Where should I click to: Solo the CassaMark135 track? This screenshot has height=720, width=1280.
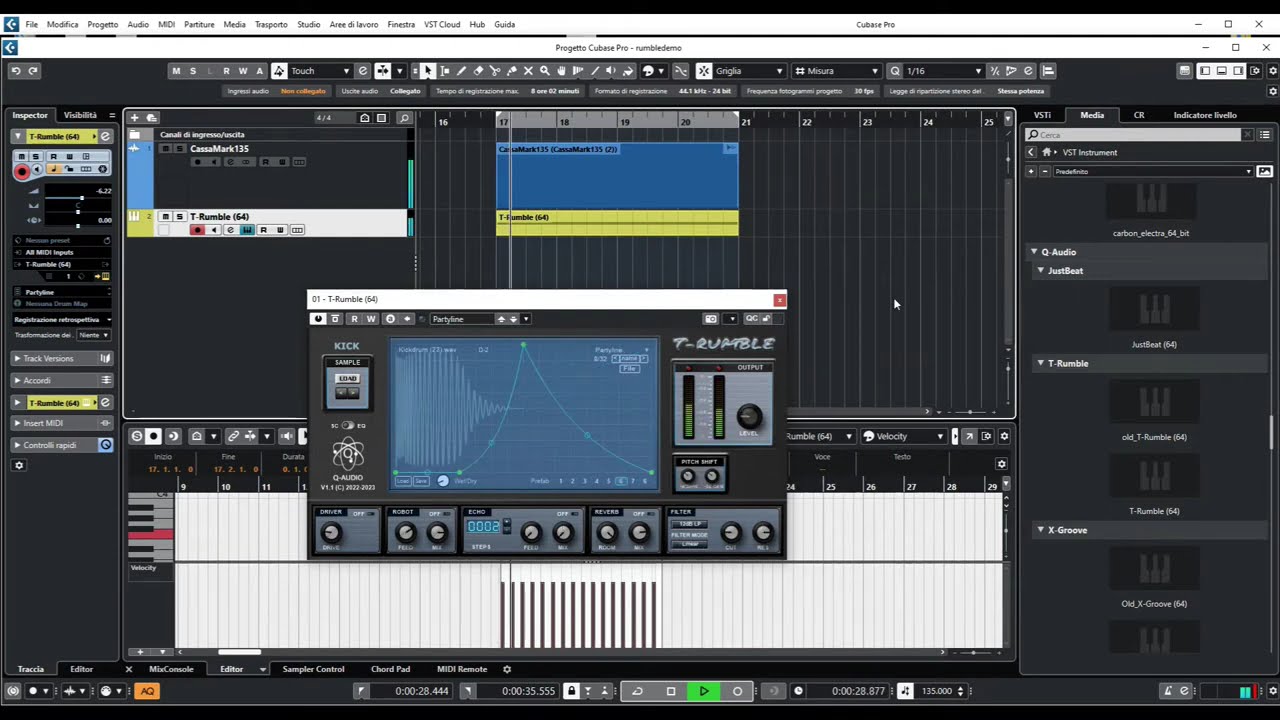click(179, 149)
